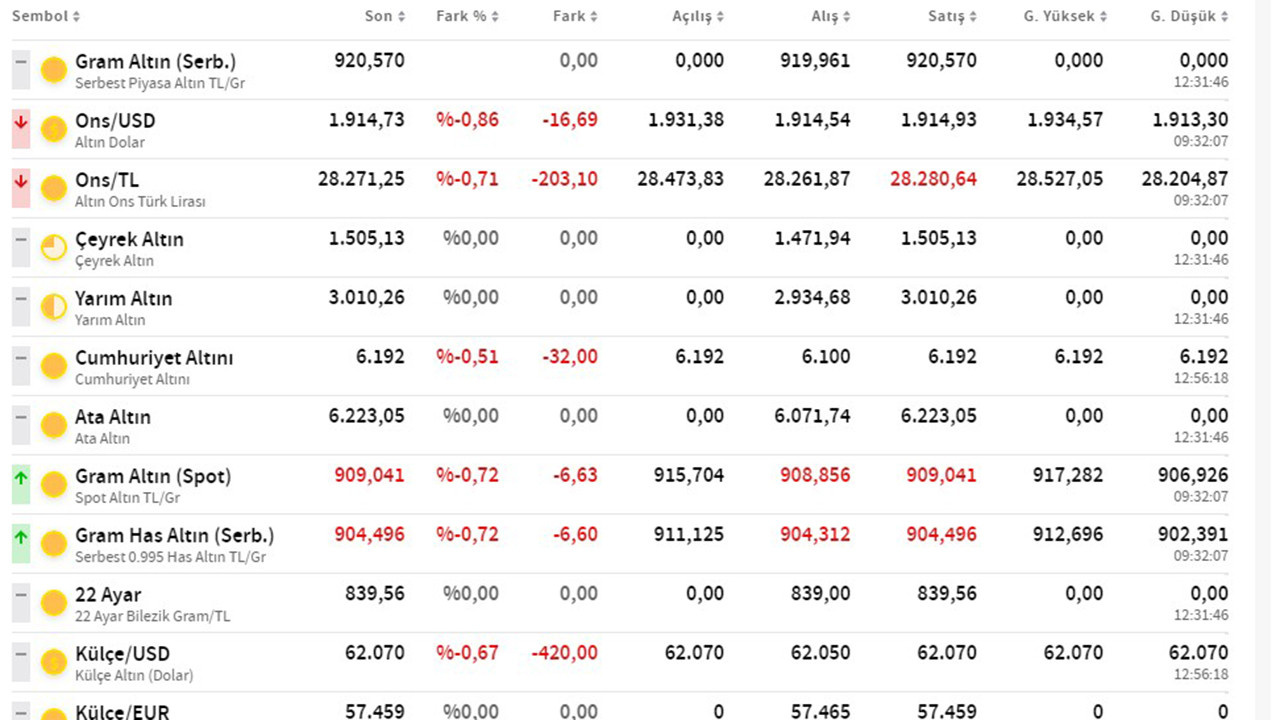The width and height of the screenshot is (1280, 720).
Task: Click the gray dash indicator for Ata Altın
Action: coord(21,426)
